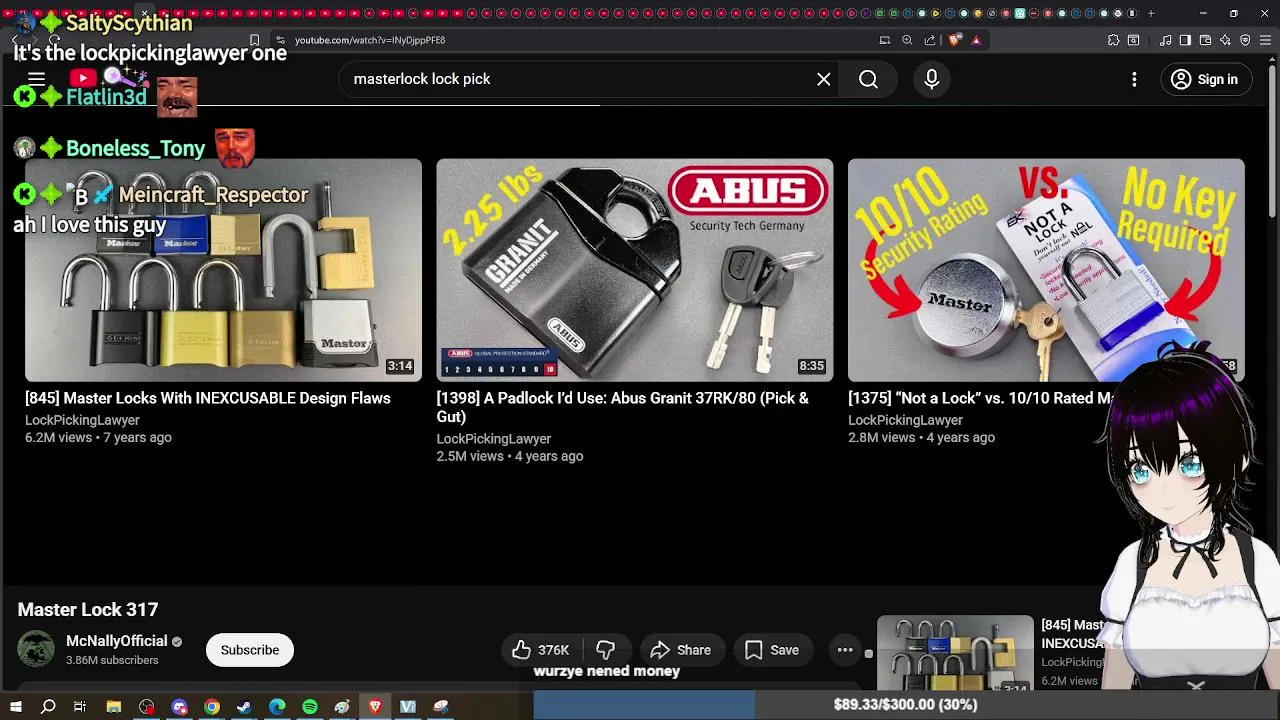The image size is (1280, 720).
Task: Open the Master Locks INEXCUSABLE Design Flaws thumbnail
Action: pyautogui.click(x=223, y=270)
